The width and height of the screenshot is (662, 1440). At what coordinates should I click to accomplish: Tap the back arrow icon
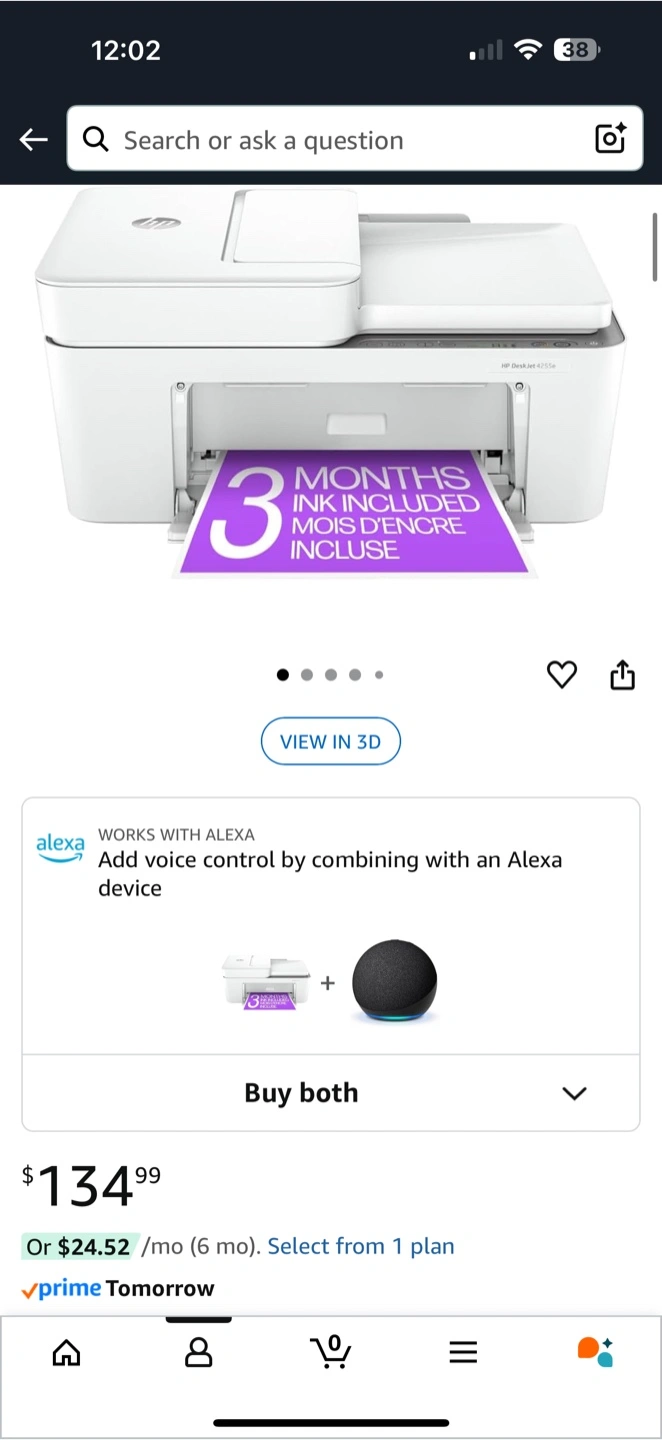click(34, 140)
